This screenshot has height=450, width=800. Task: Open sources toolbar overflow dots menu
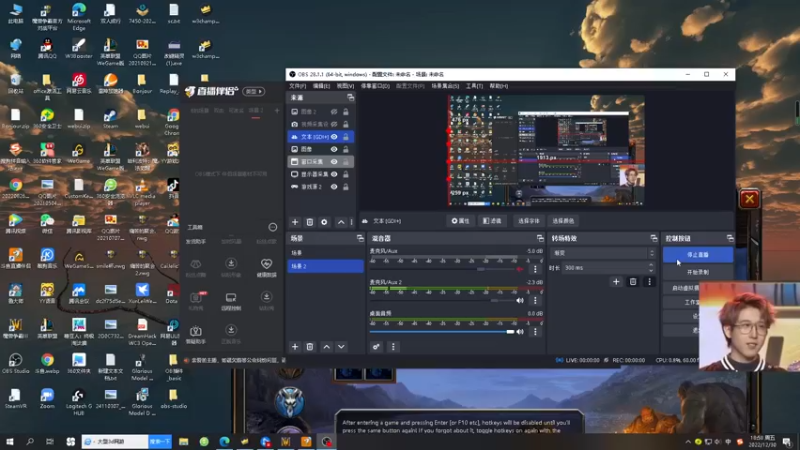[352, 222]
